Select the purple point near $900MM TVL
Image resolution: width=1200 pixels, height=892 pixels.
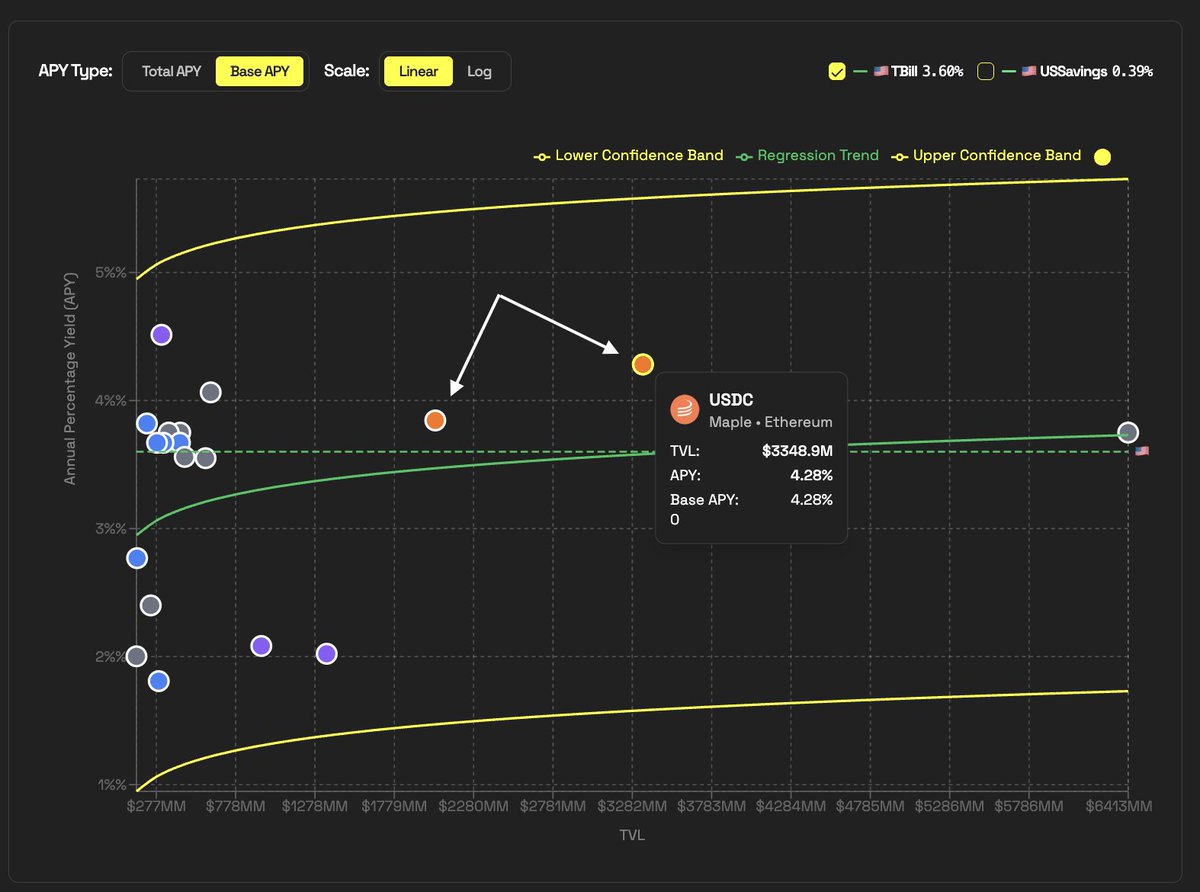261,646
